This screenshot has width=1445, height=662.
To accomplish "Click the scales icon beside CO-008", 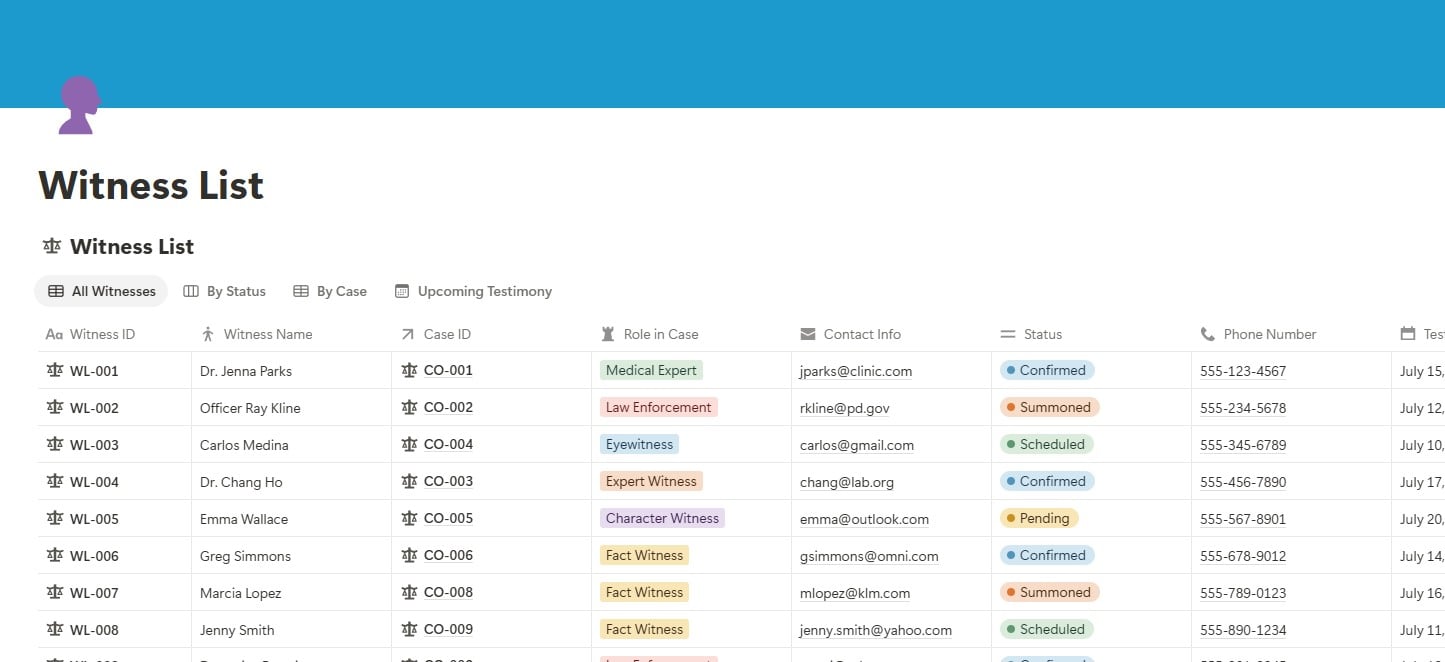I will point(409,592).
